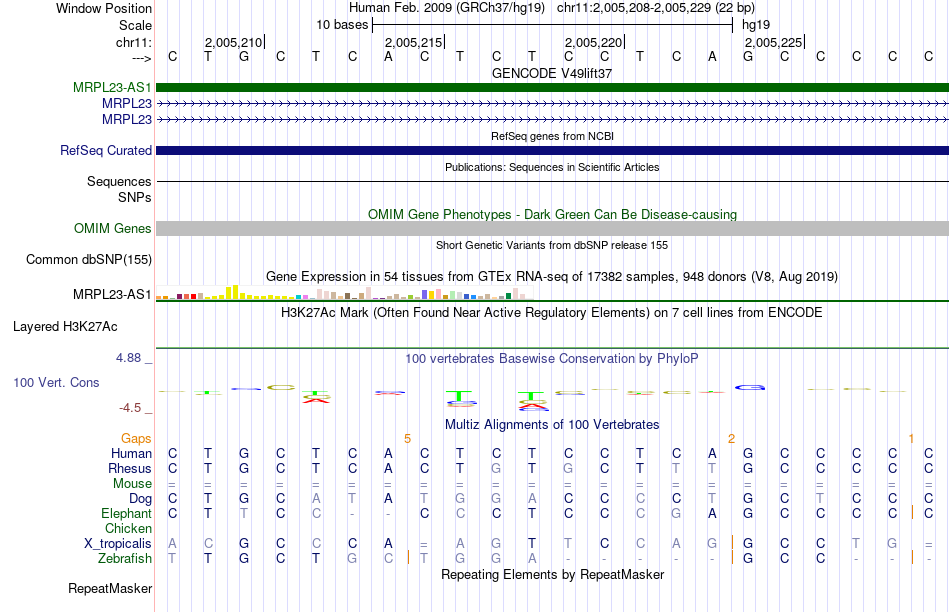This screenshot has width=950, height=612.
Task: Click 'Repeating Elements by RepeatMasker' title
Action: 552,574
